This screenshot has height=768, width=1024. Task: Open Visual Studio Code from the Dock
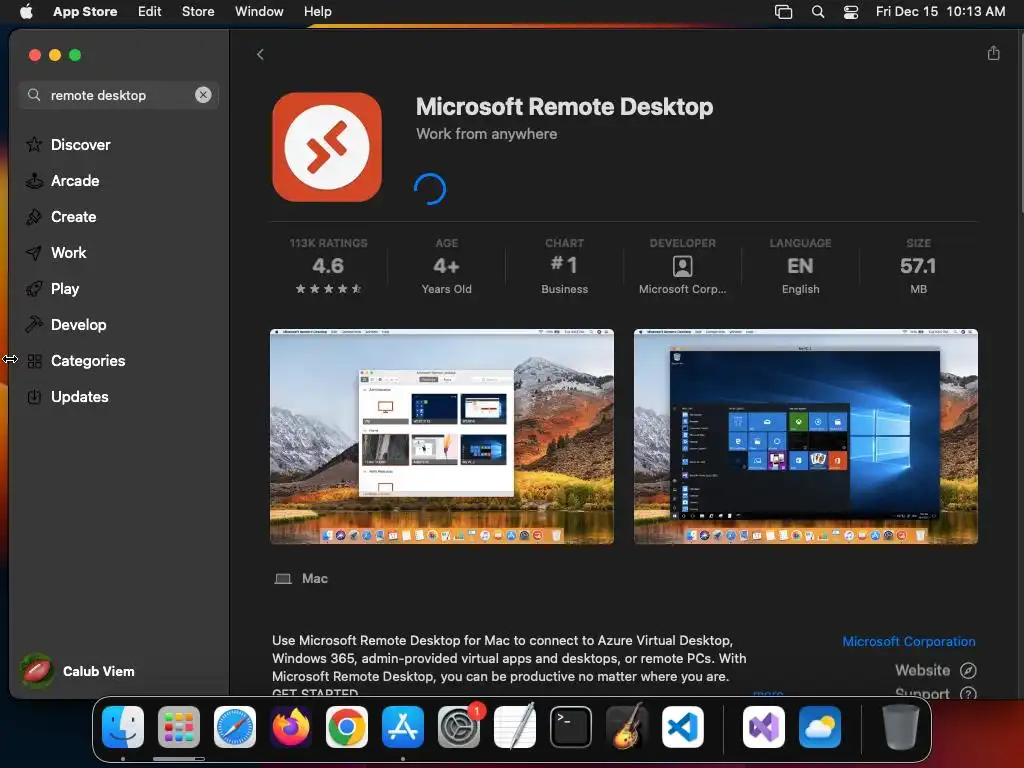point(682,727)
